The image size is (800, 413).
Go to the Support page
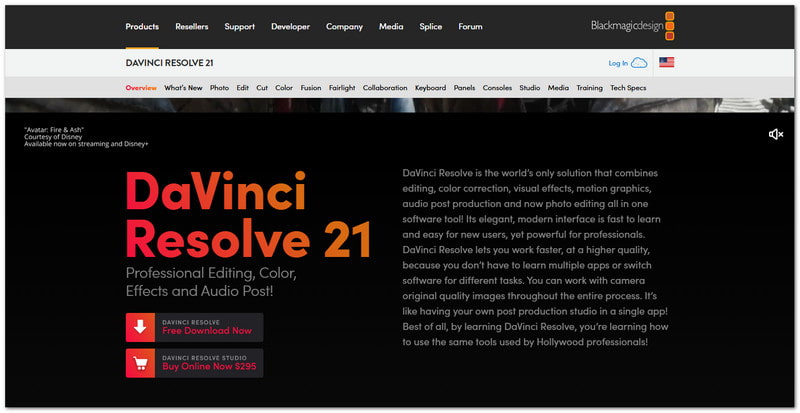click(240, 27)
